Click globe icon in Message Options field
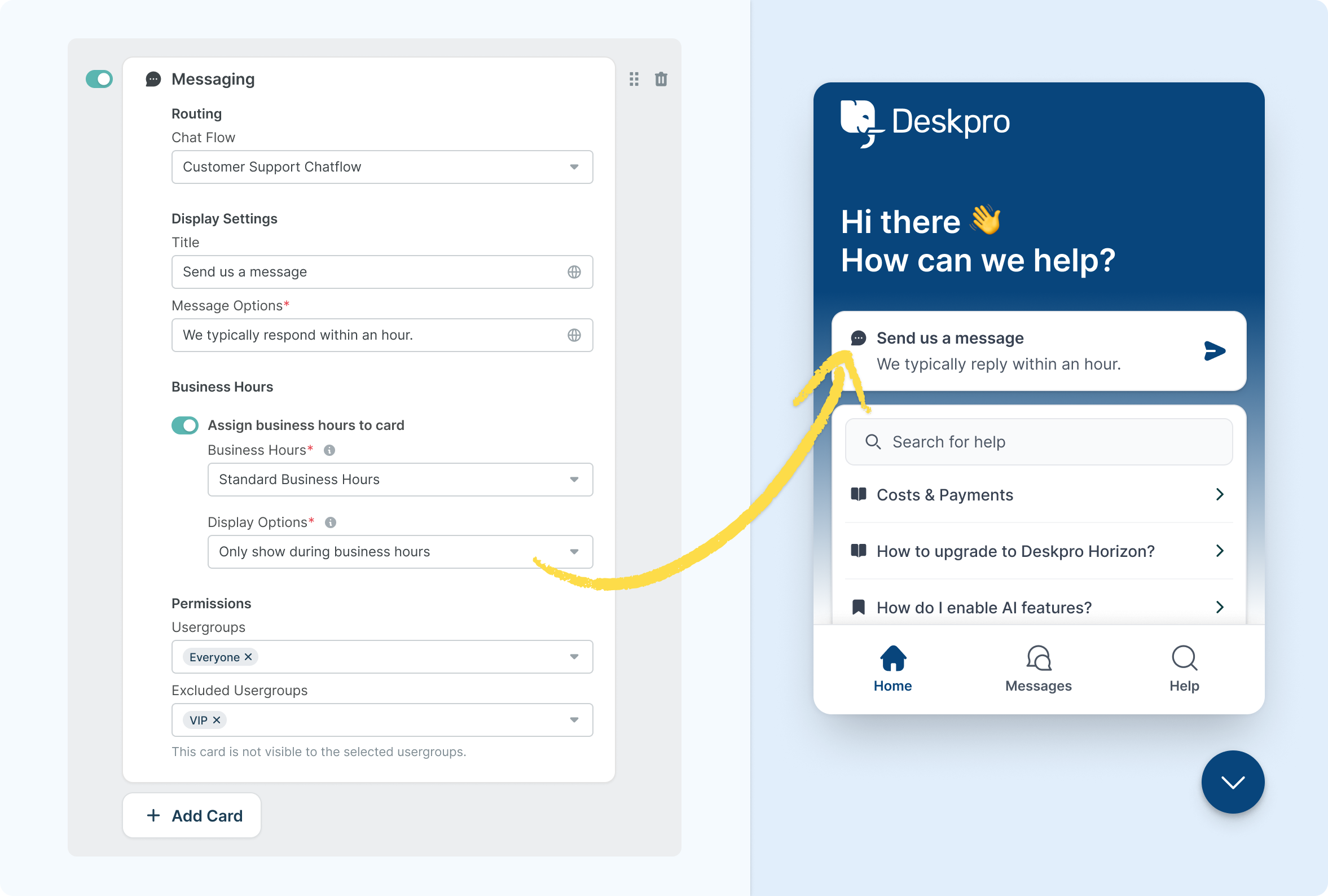Image resolution: width=1328 pixels, height=896 pixels. click(574, 335)
